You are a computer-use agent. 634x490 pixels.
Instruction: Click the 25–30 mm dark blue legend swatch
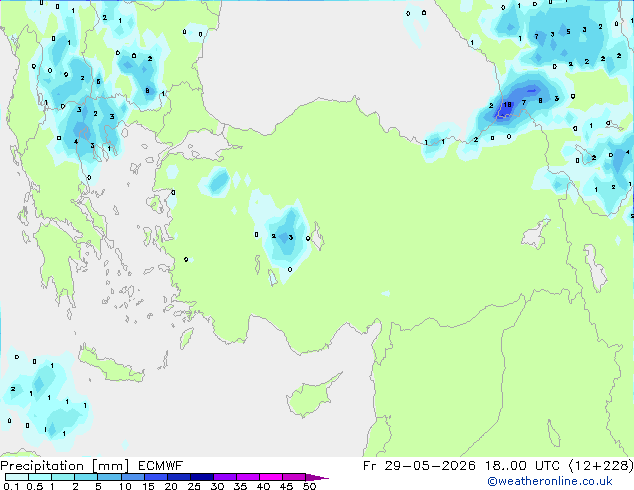click(202, 477)
